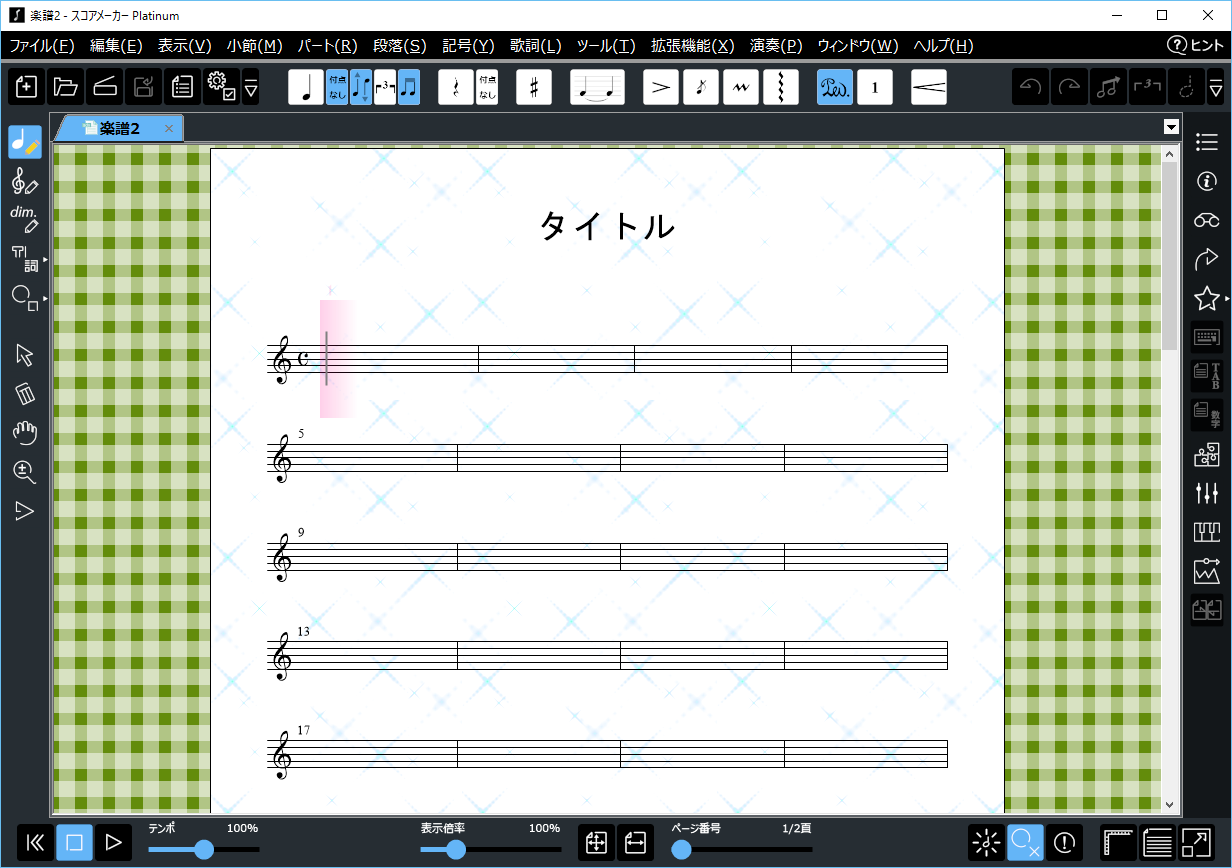Expand the file toolbar overflow arrow
The height and width of the screenshot is (868, 1232).
click(x=251, y=88)
